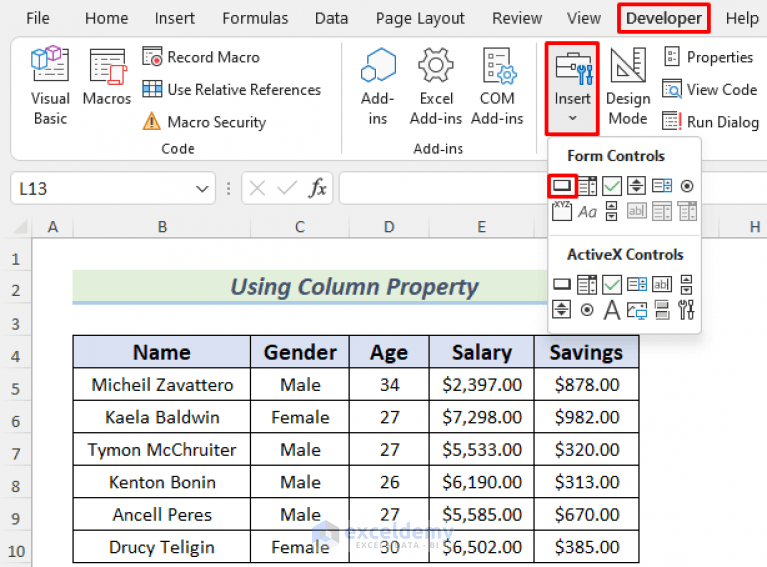Select ActiveX Option Button

click(x=587, y=310)
